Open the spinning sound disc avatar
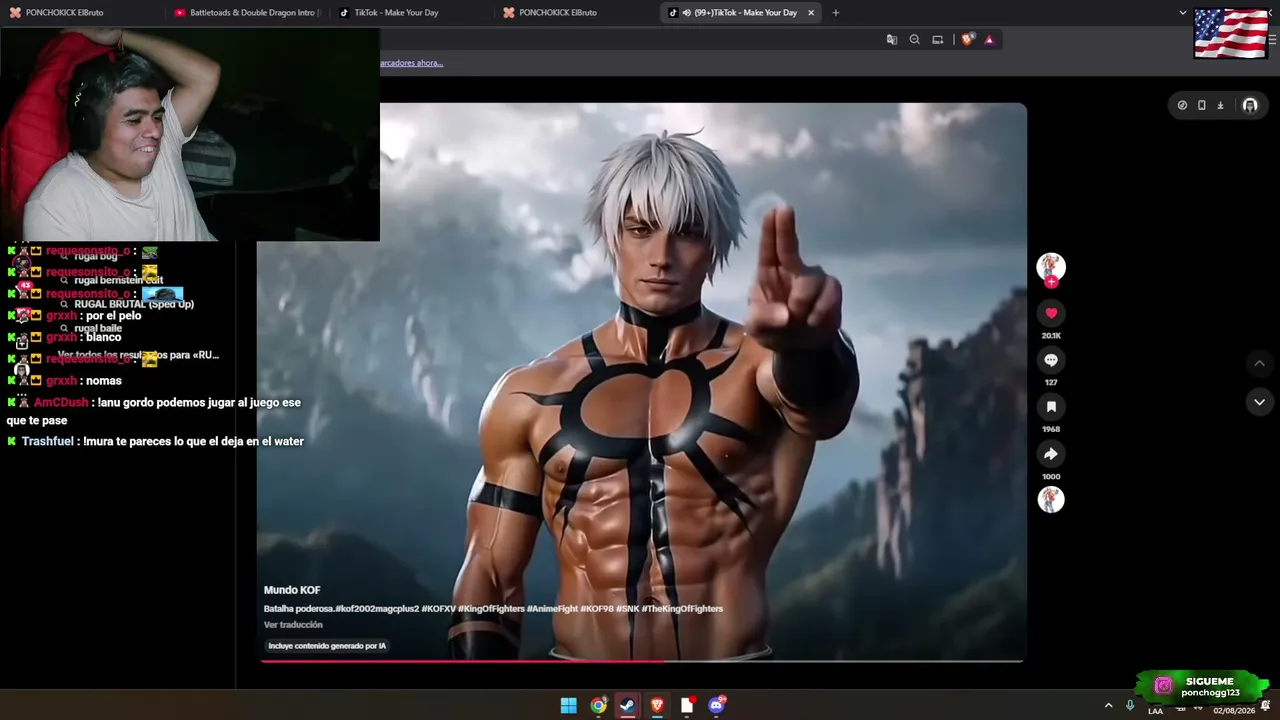The height and width of the screenshot is (720, 1280). click(x=1051, y=500)
